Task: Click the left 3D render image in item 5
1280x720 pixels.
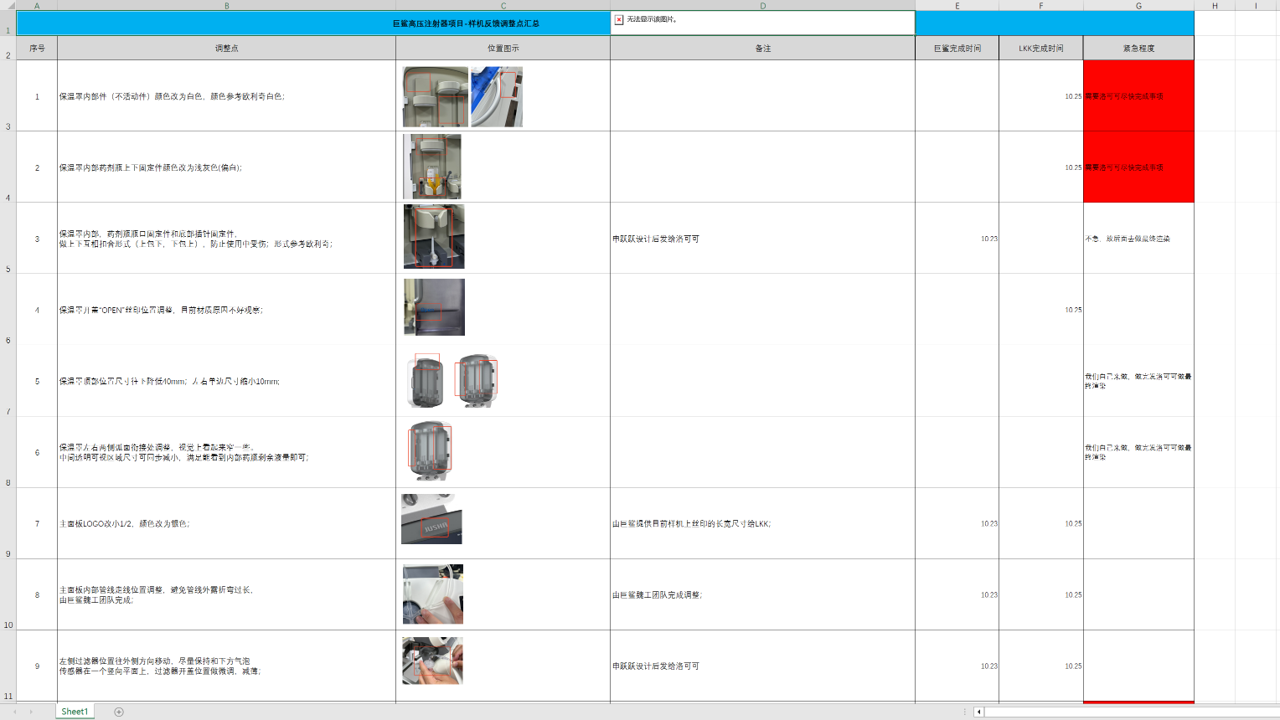Action: point(426,380)
